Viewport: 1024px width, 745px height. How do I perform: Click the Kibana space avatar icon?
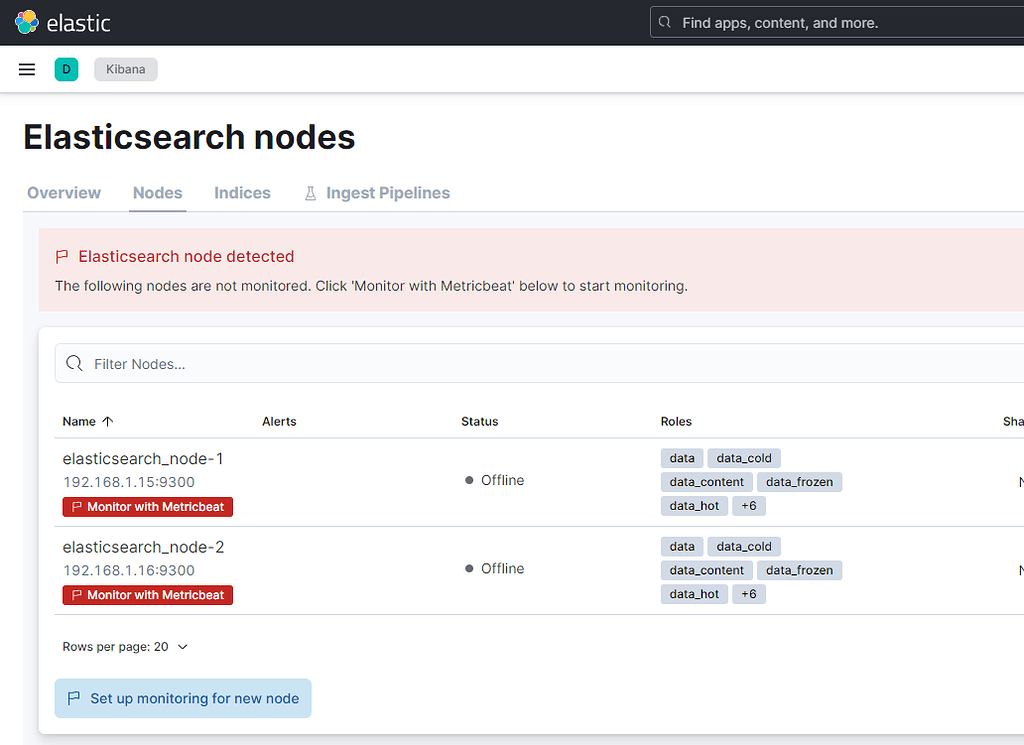(x=66, y=69)
